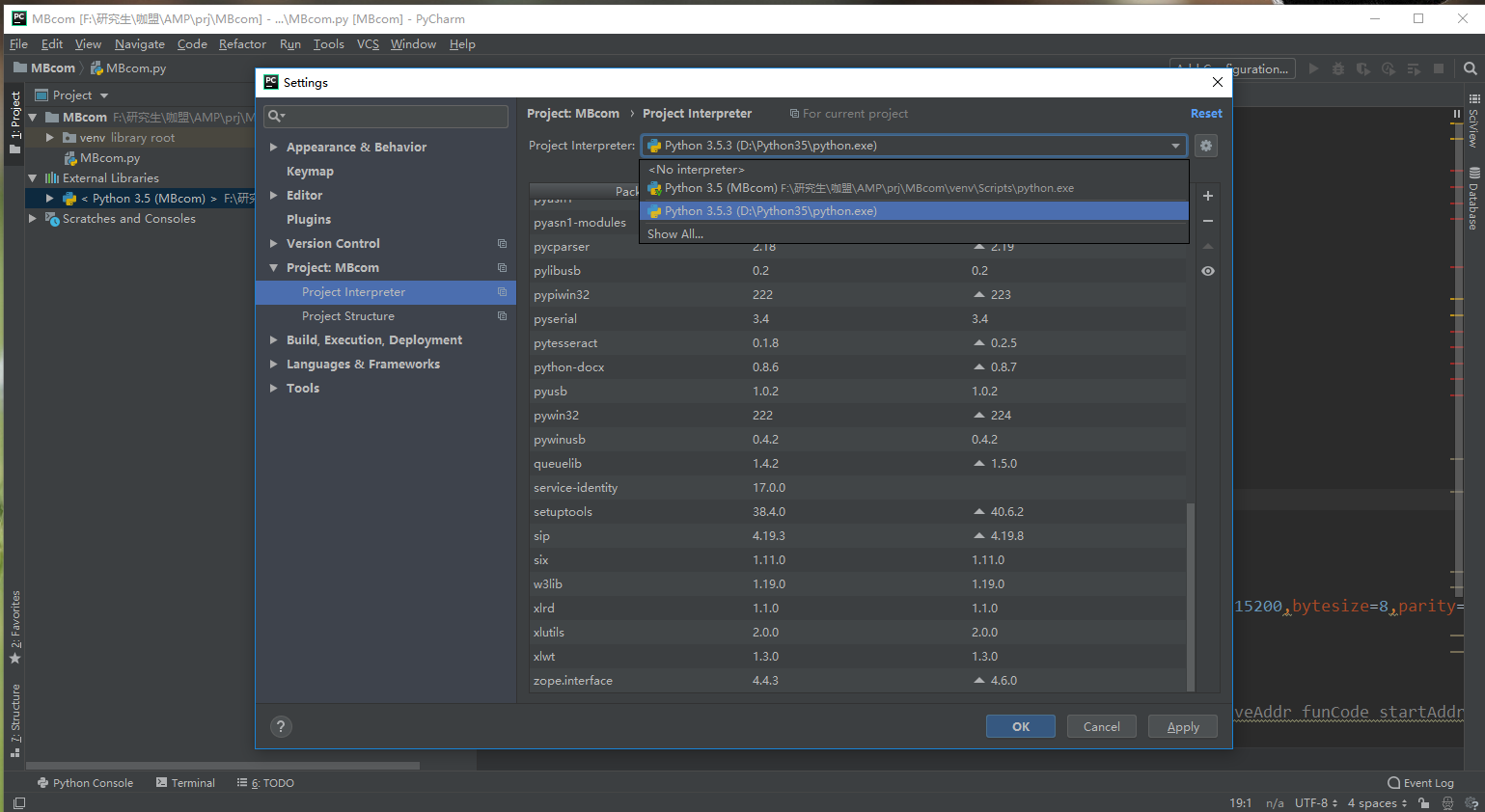Click the minus icon to uninstall a package
This screenshot has height=812, width=1485.
[1208, 221]
